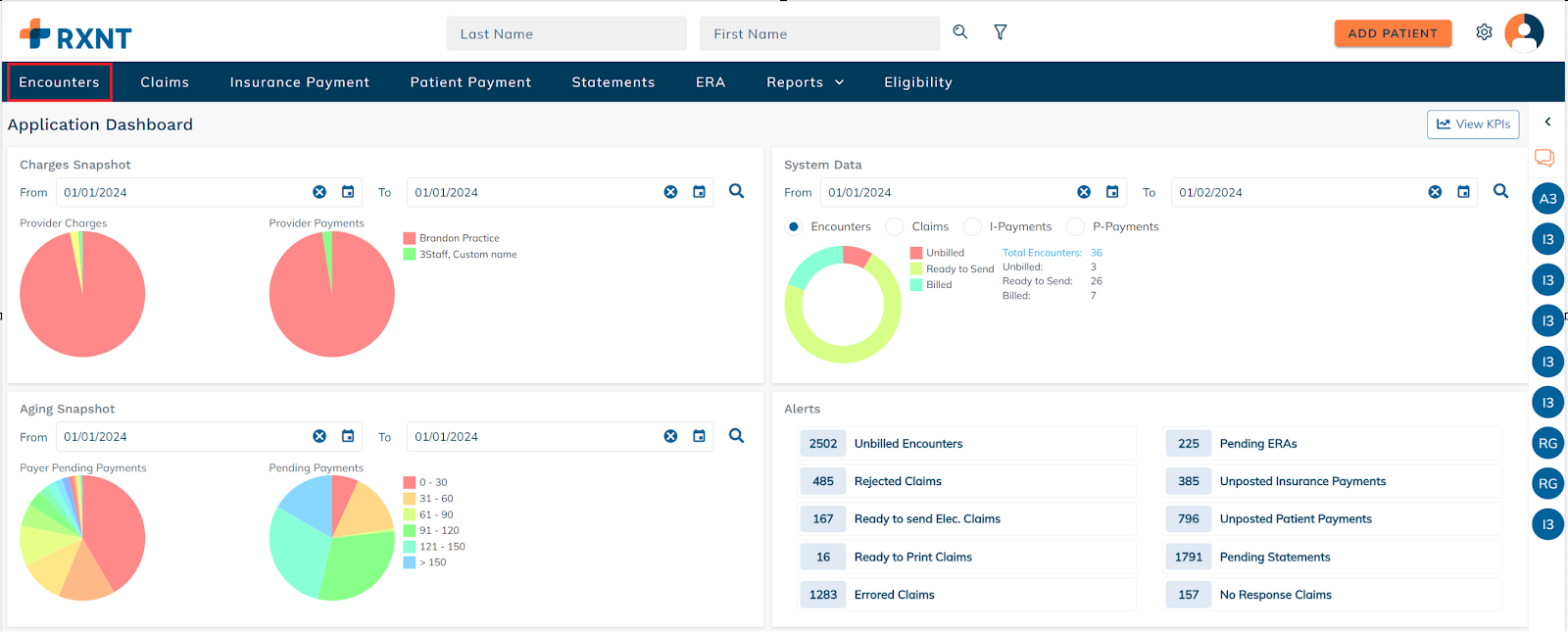Clear the System Data To date
The width and height of the screenshot is (1568, 632).
[x=1435, y=192]
